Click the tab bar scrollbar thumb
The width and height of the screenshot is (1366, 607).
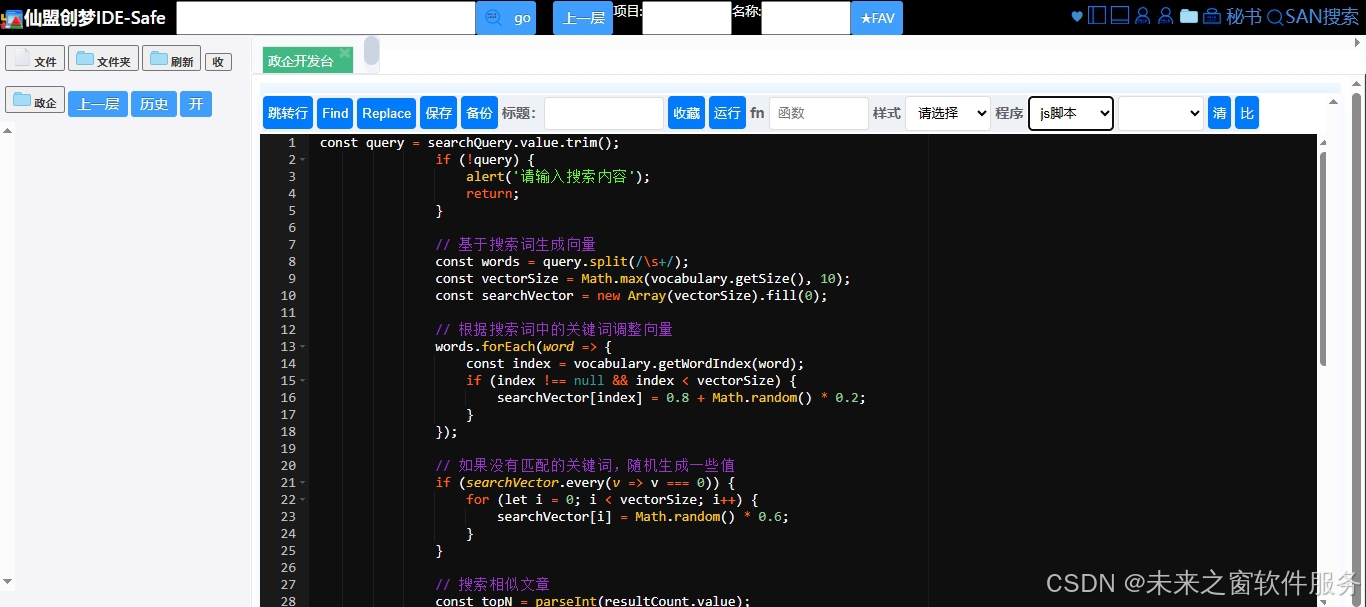372,51
